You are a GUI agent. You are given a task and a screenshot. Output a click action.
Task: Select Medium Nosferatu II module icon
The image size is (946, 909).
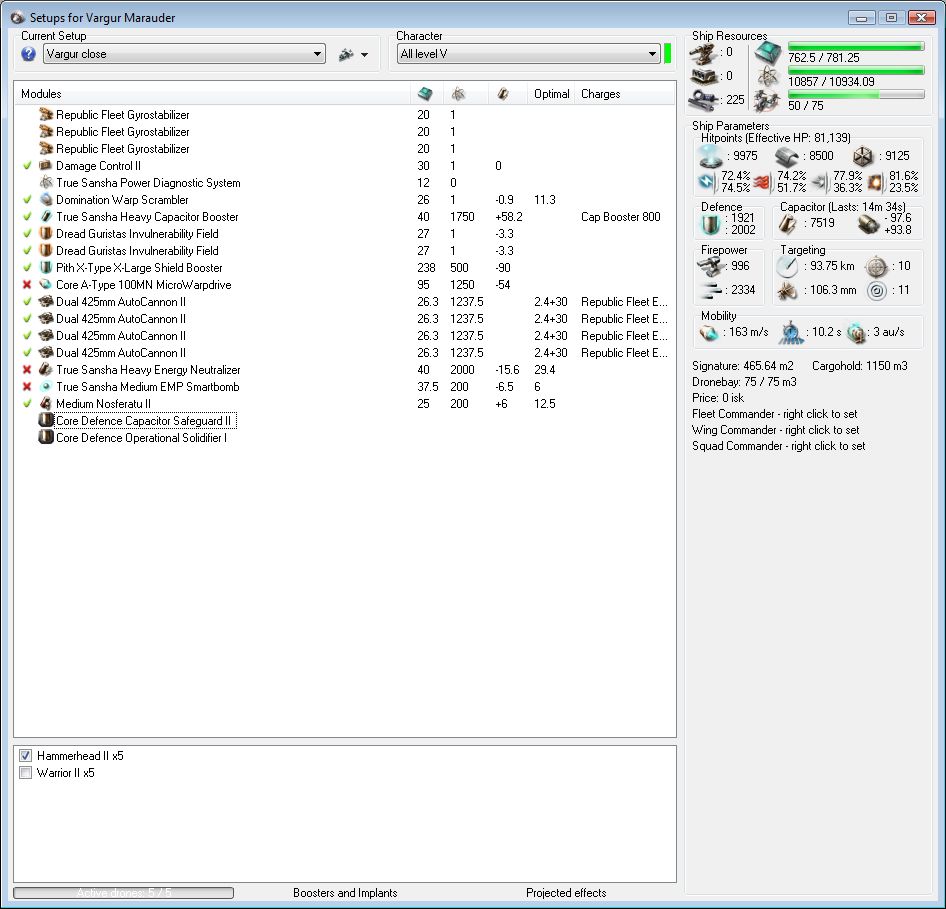pyautogui.click(x=46, y=404)
